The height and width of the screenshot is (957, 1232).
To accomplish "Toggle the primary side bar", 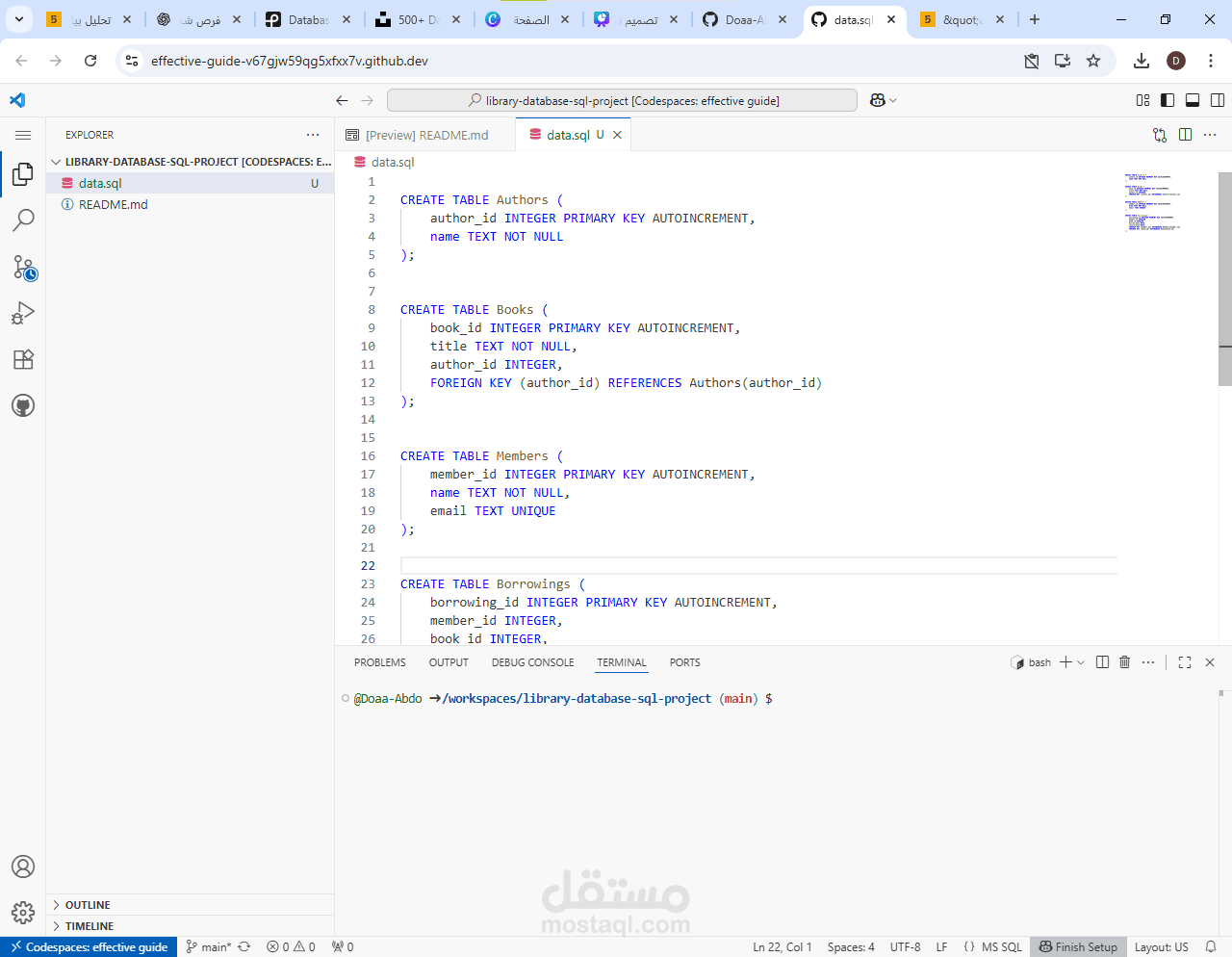I will tap(1168, 100).
